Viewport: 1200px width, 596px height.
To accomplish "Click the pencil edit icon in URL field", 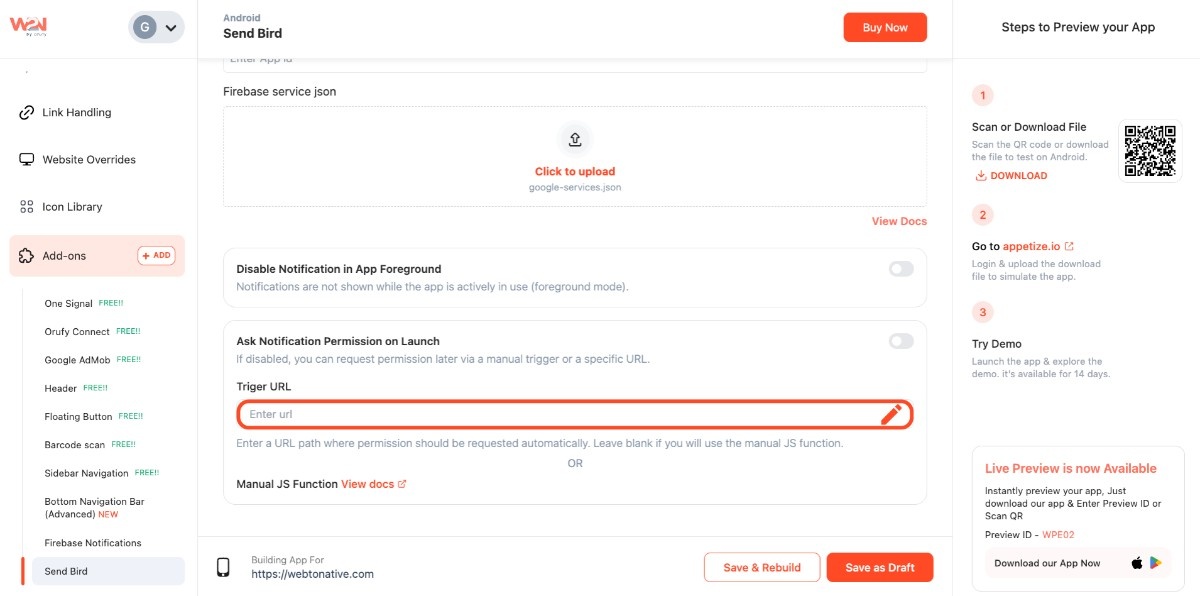I will pos(891,415).
